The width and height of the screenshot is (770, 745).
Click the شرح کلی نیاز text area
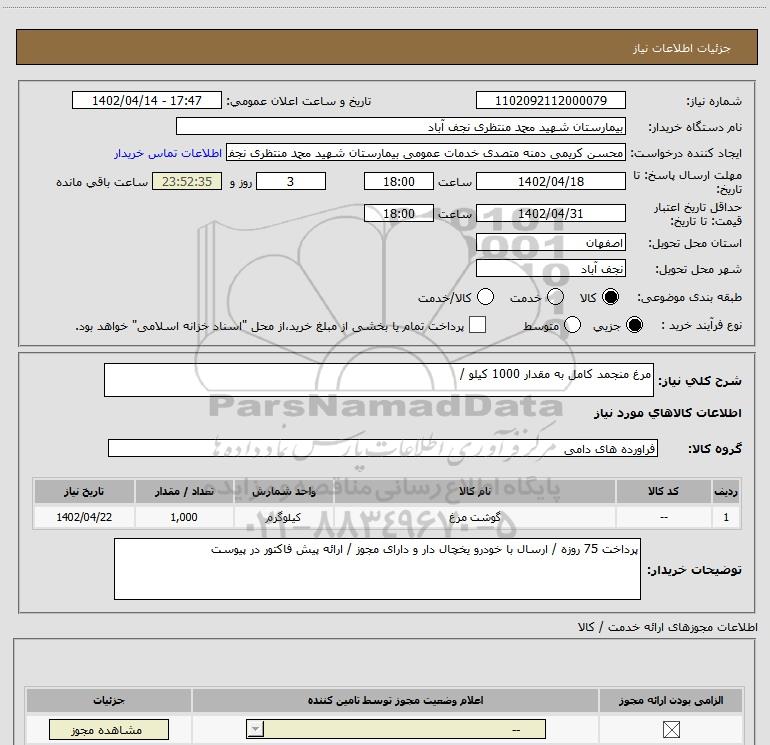point(379,380)
